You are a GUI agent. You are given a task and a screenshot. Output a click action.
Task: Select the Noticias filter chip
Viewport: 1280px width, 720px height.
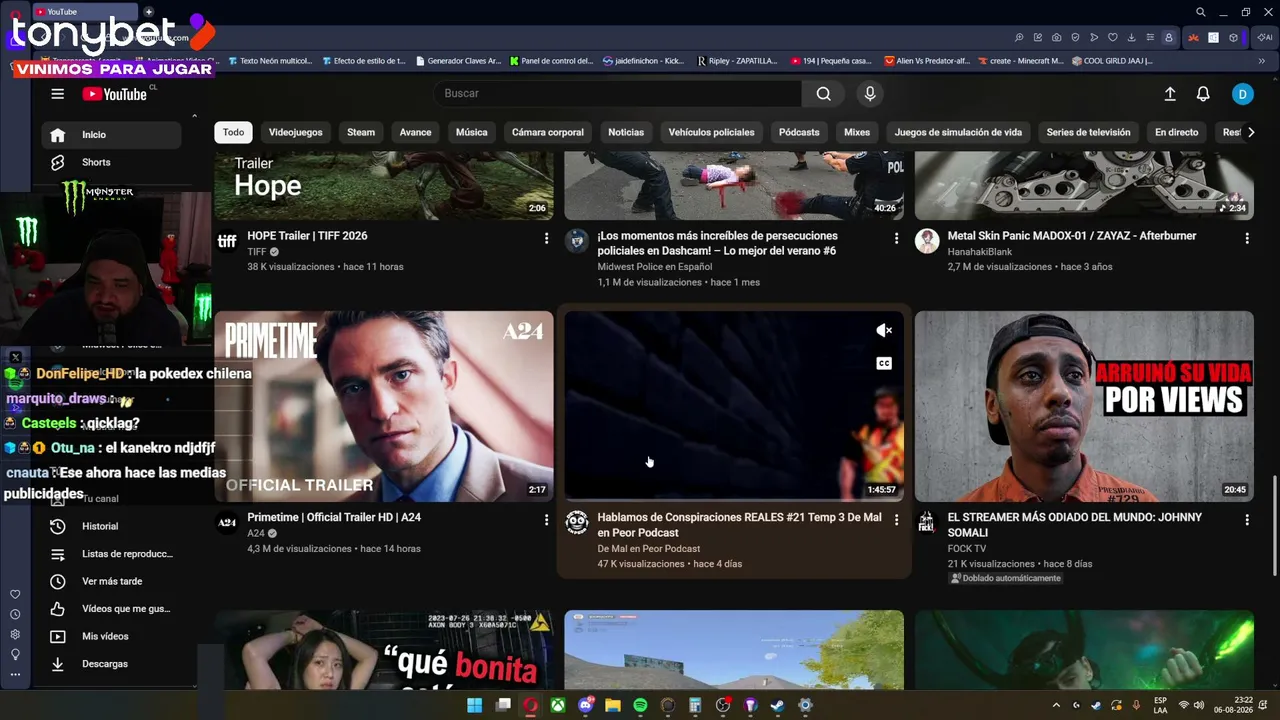(626, 132)
